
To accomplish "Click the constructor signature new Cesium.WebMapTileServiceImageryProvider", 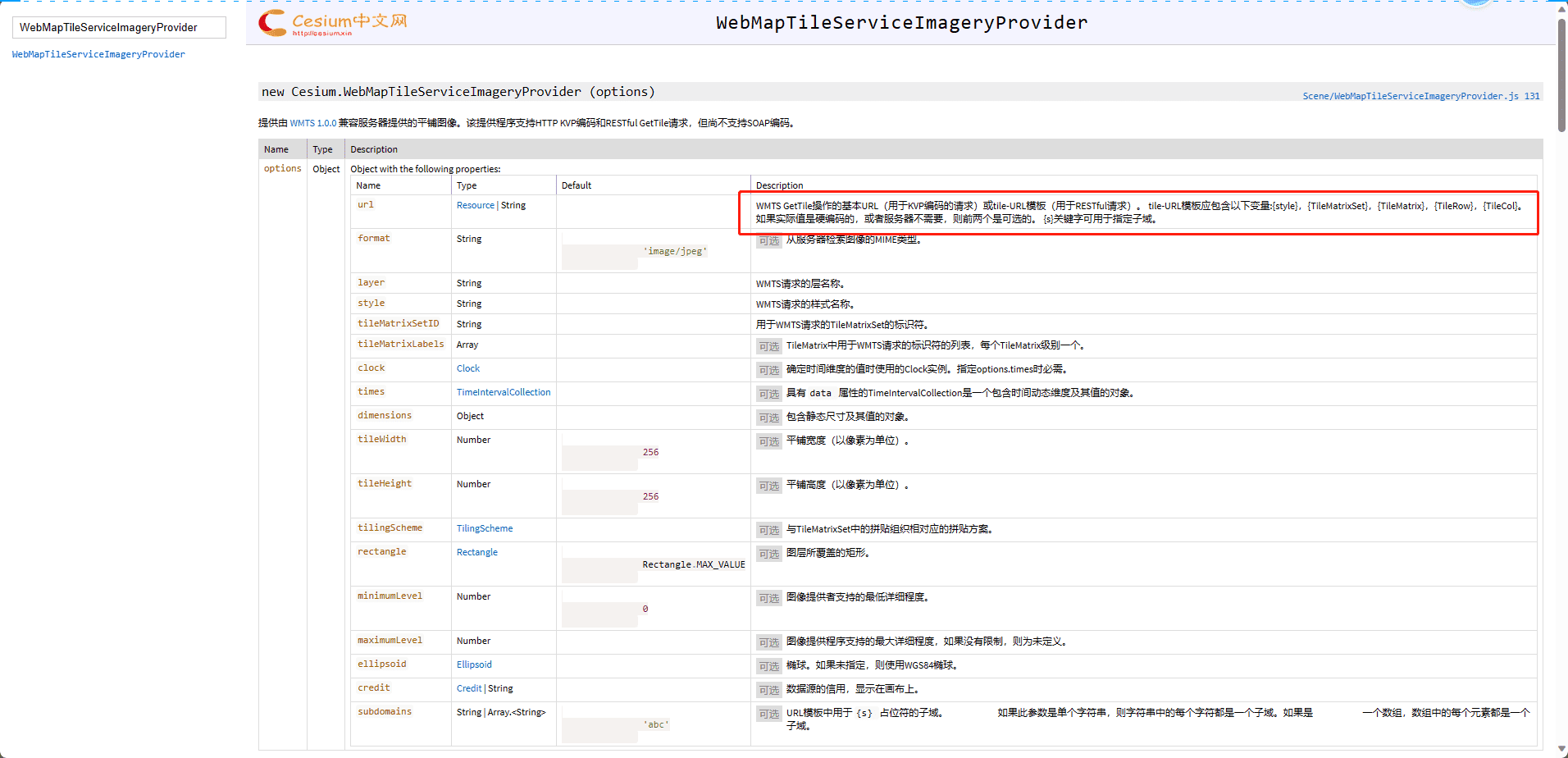I will click(458, 92).
